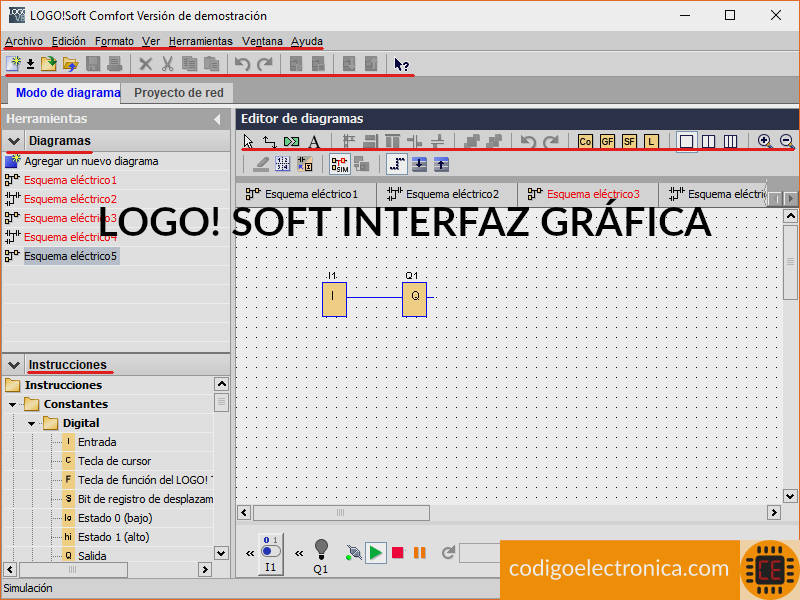800x600 pixels.
Task: Stop simulation with the red square button
Action: [x=398, y=552]
